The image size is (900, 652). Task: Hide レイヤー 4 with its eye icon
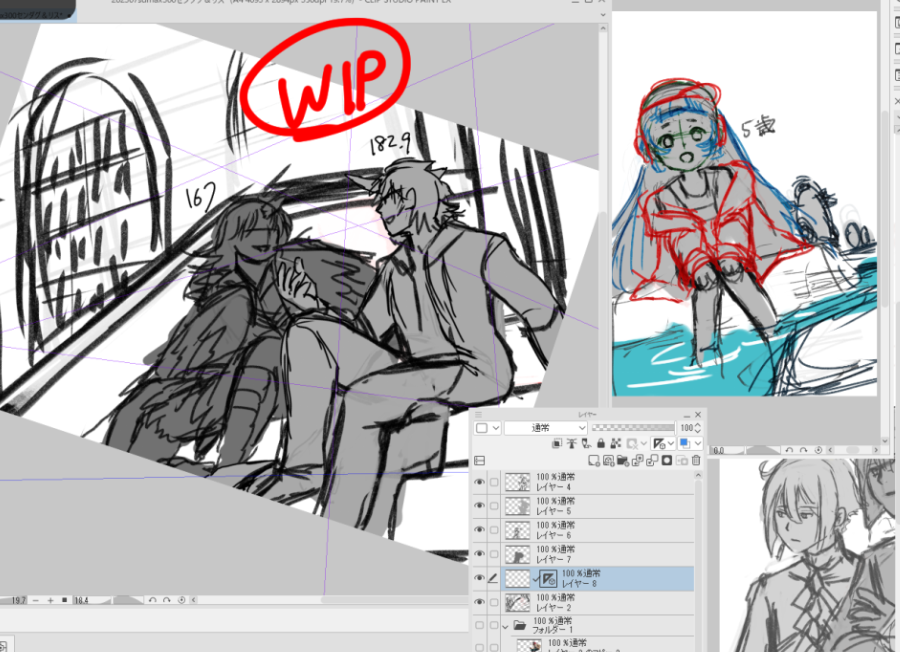(479, 482)
